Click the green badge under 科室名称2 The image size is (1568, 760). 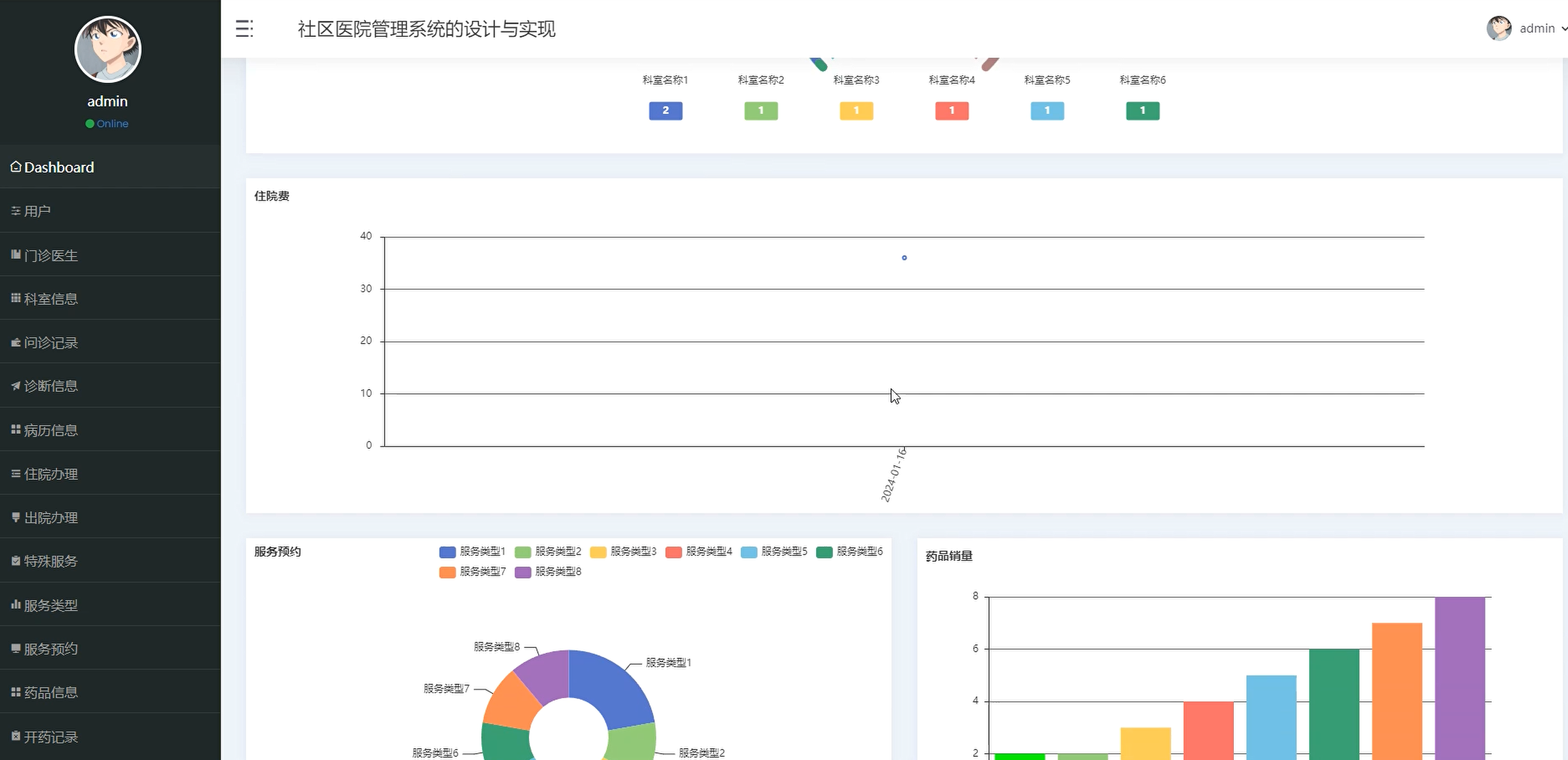[x=761, y=111]
